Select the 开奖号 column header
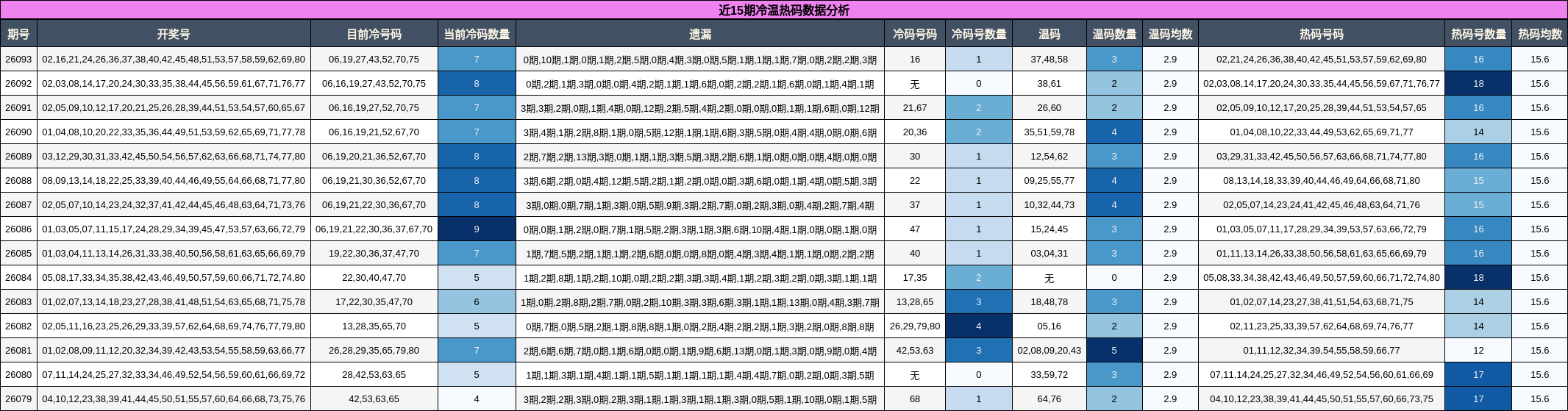The width and height of the screenshot is (1568, 411). coord(174,34)
